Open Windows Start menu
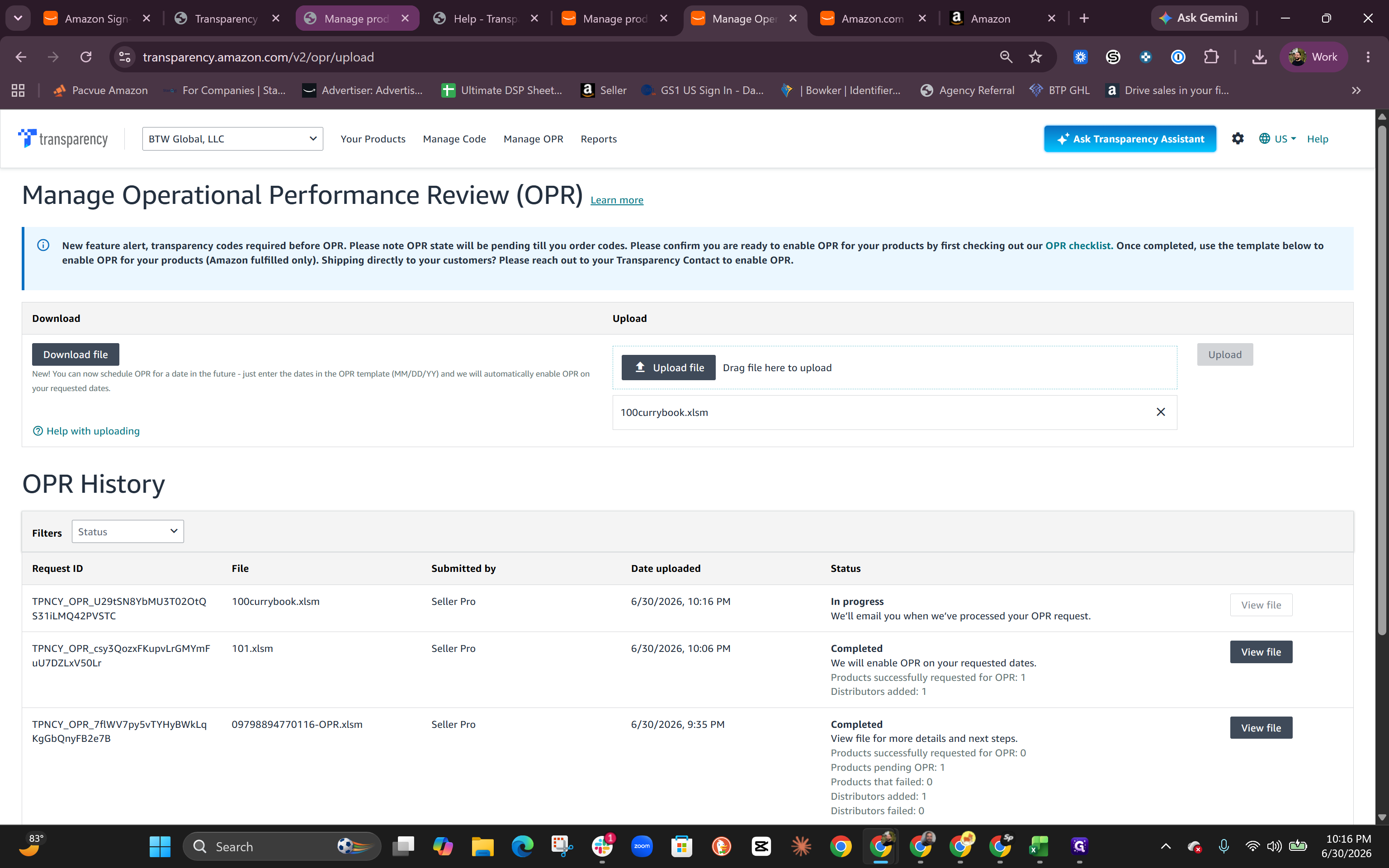Screen dimensions: 1389x868 click(x=160, y=846)
